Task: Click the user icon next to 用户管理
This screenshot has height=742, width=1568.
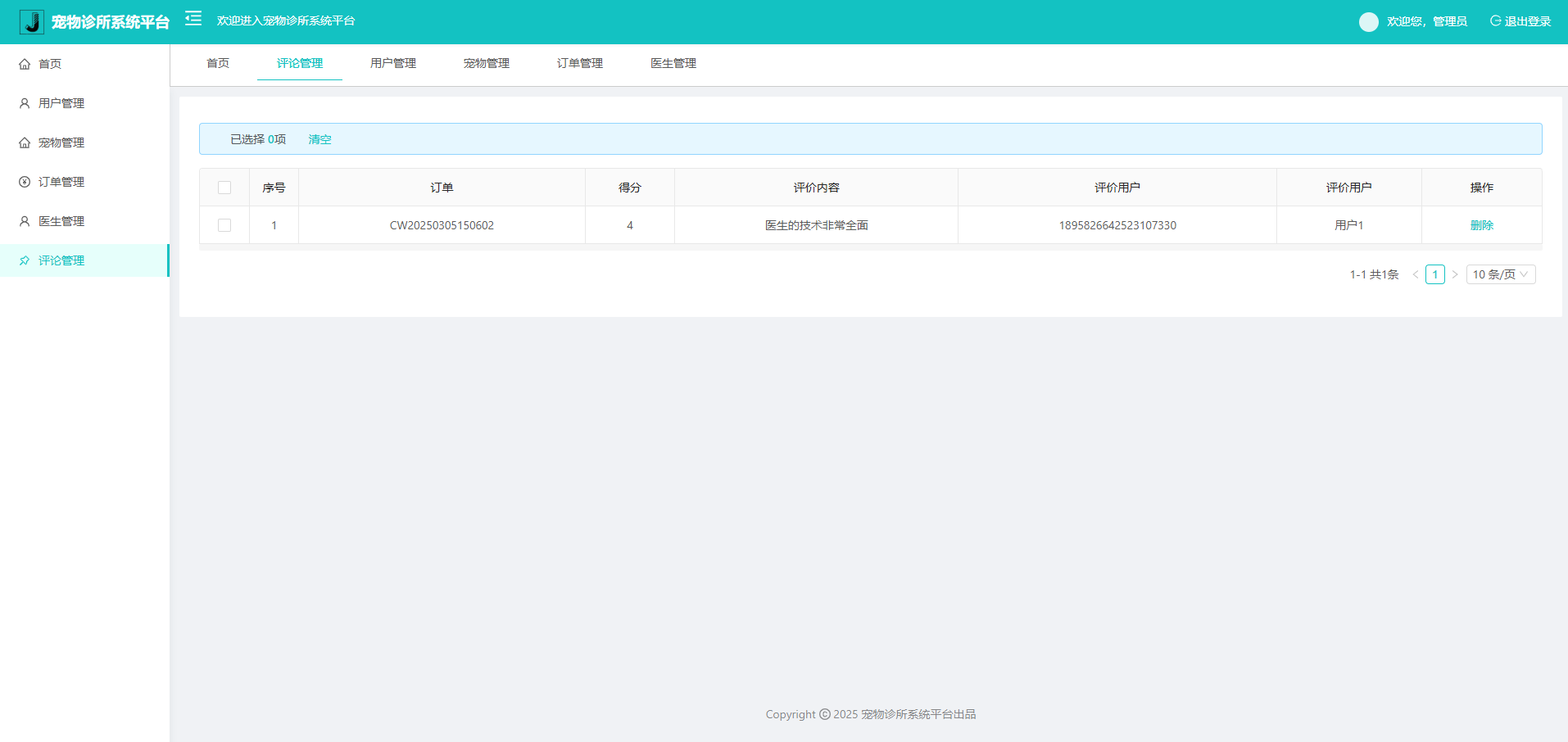Action: [x=25, y=103]
